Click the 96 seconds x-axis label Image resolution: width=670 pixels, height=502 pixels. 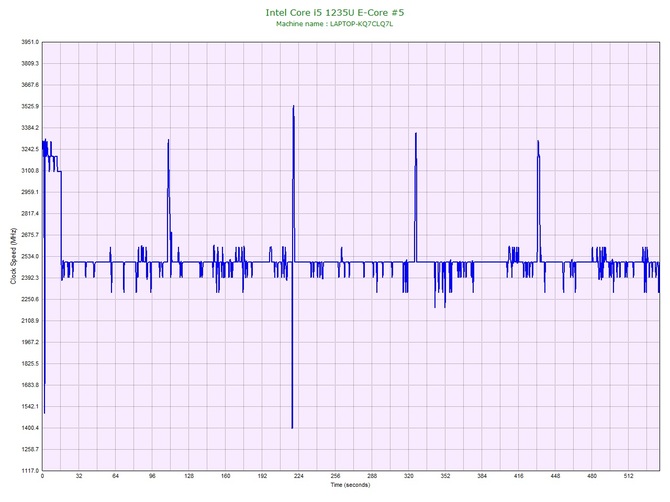[x=152, y=476]
